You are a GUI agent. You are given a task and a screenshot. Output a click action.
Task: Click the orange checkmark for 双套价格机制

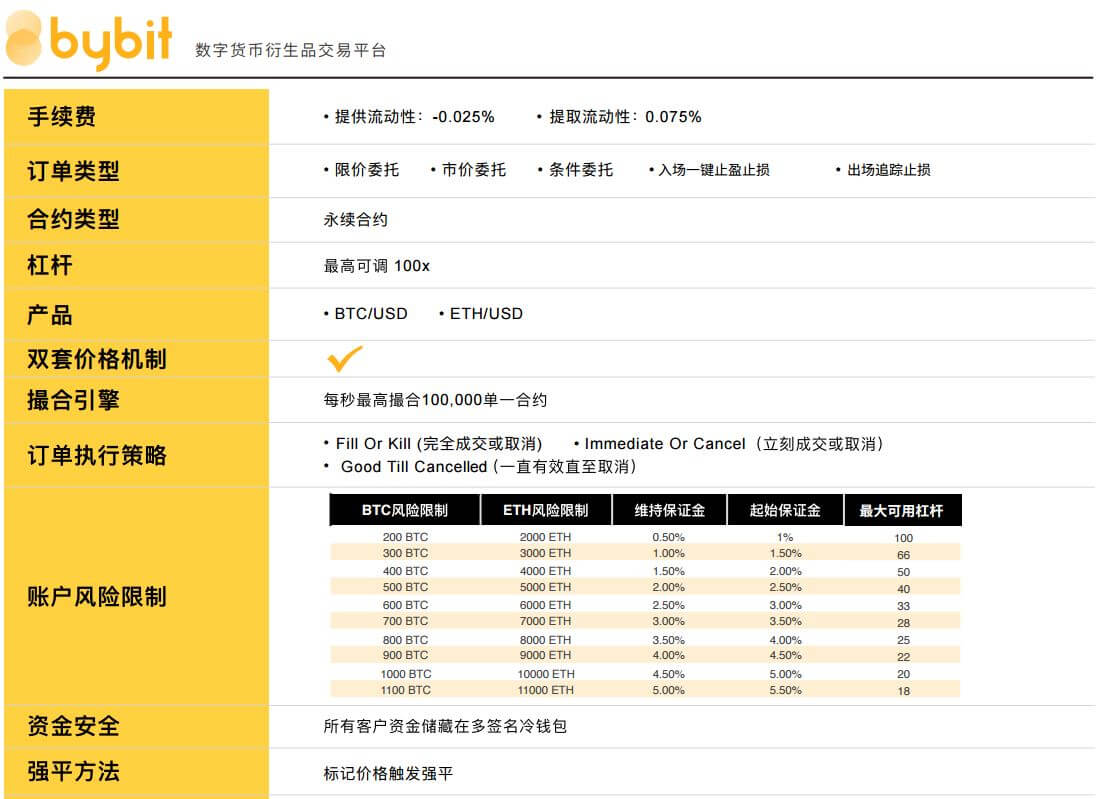pos(345,358)
